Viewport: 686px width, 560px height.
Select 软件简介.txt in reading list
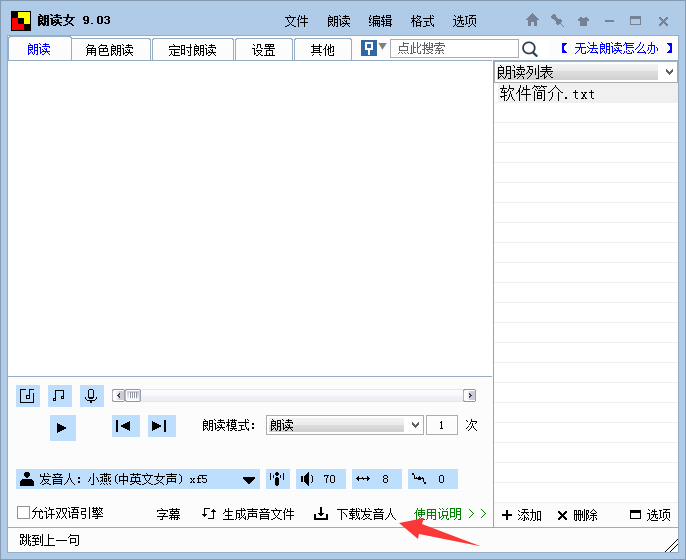point(586,94)
